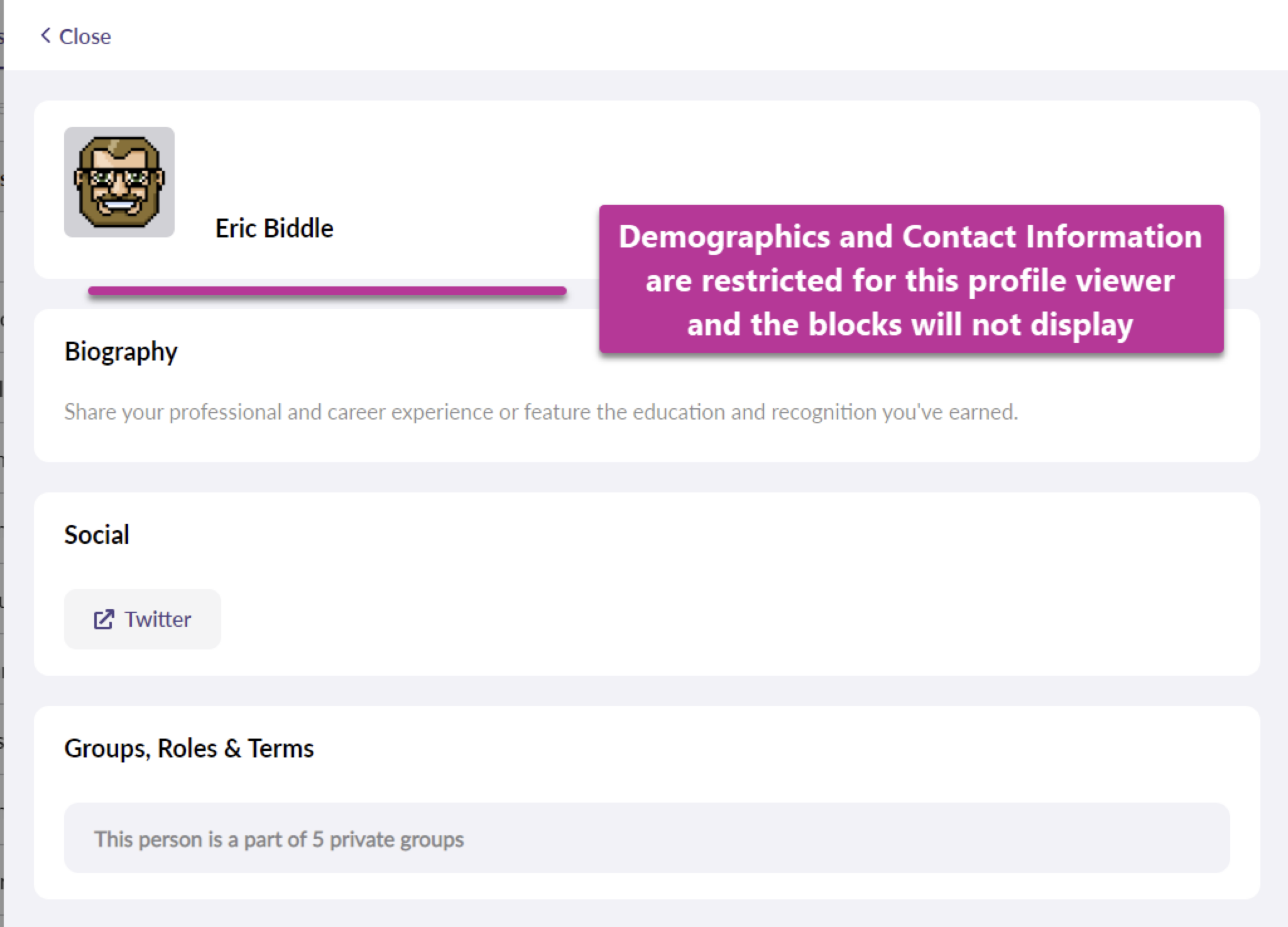Click Eric Biddle's pixel-art avatar
Viewport: 1288px width, 927px height.
(x=119, y=182)
